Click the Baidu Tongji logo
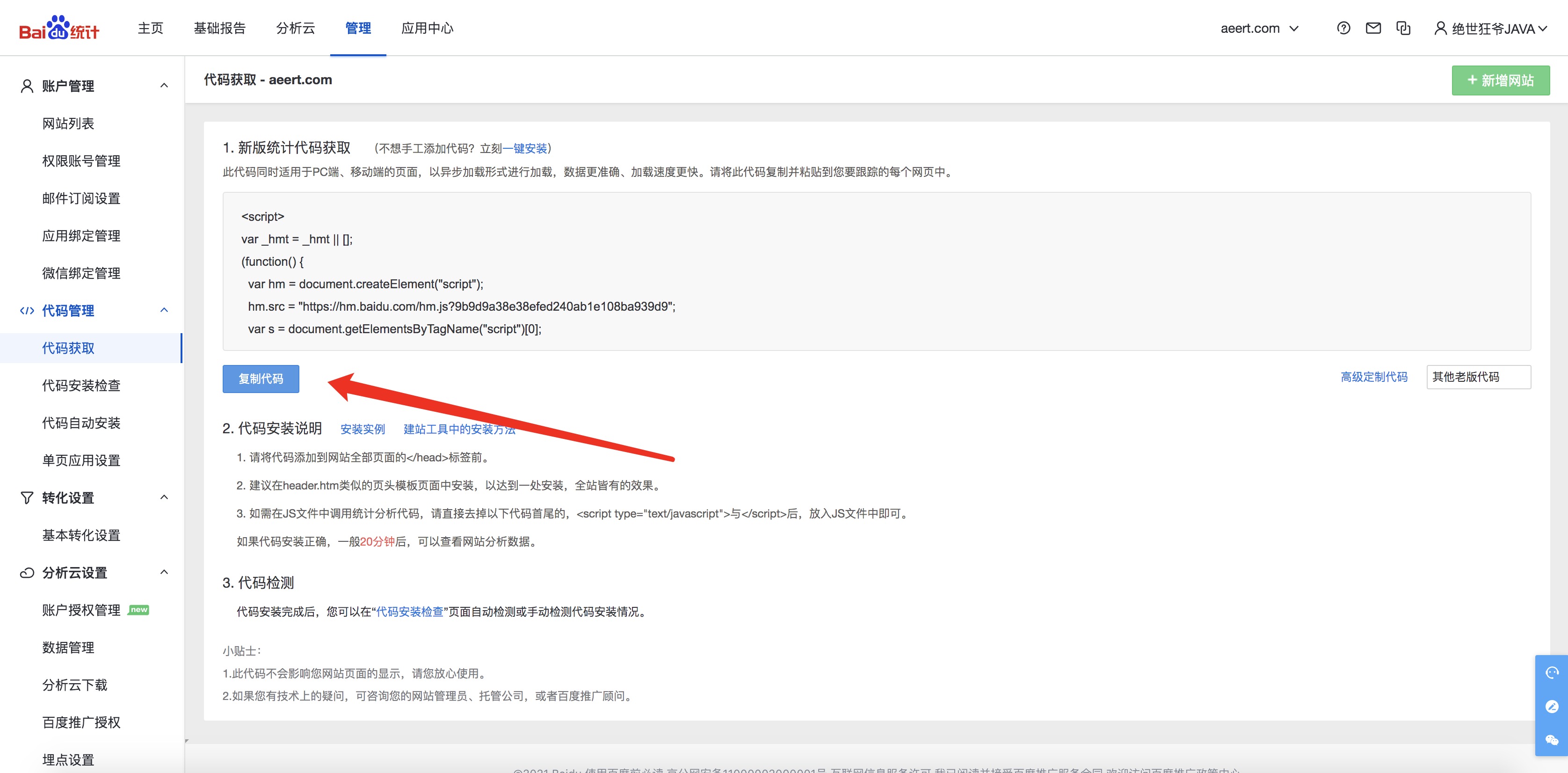The width and height of the screenshot is (1568, 773). 59,28
